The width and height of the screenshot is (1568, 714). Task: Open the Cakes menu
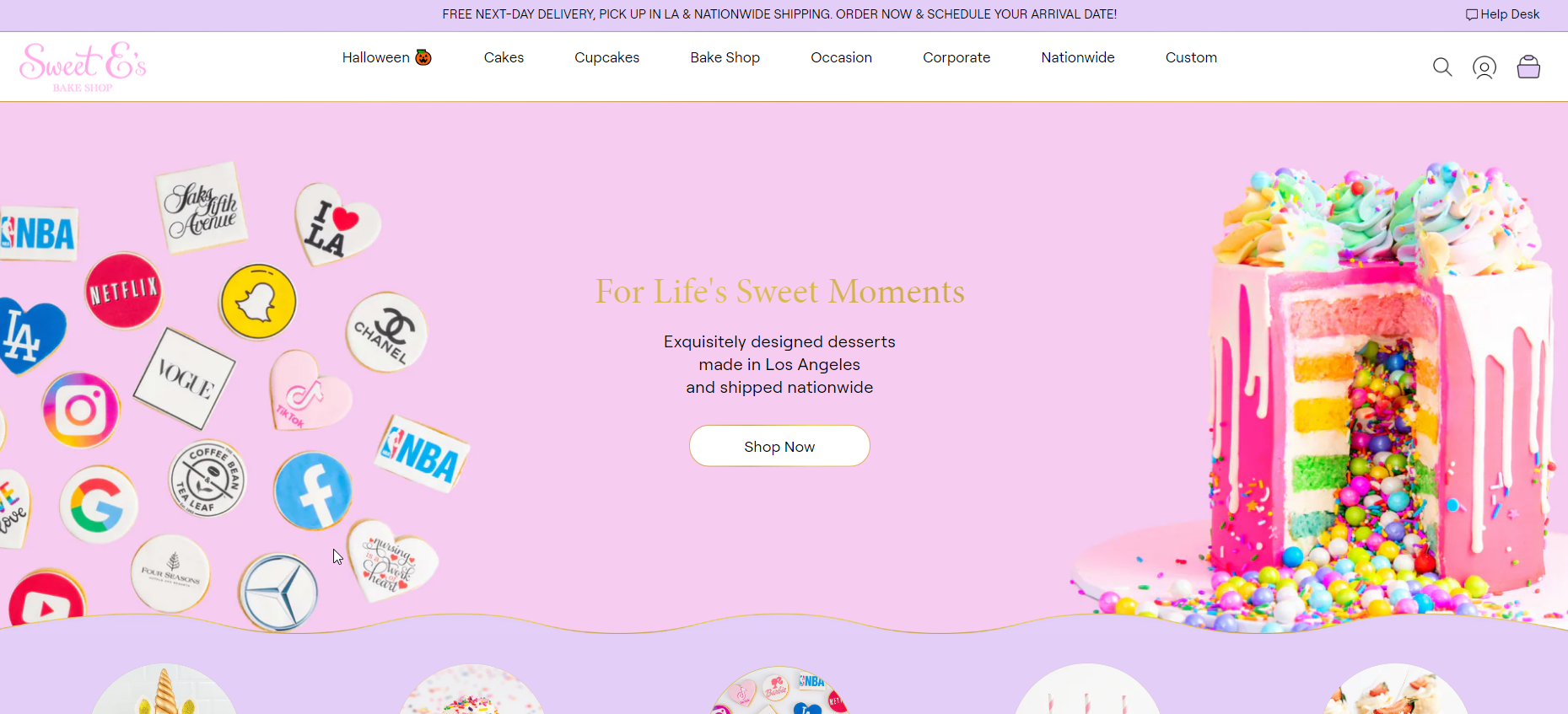click(504, 57)
